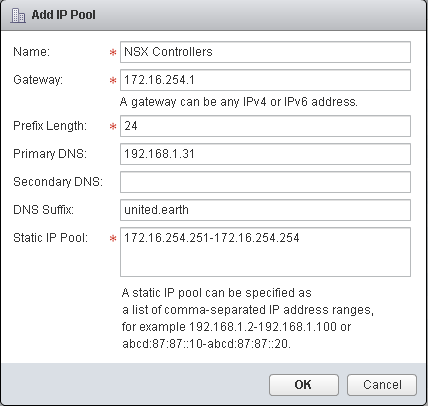Click the red required asterisk beside Gateway
This screenshot has width=428, height=406.
(x=113, y=81)
